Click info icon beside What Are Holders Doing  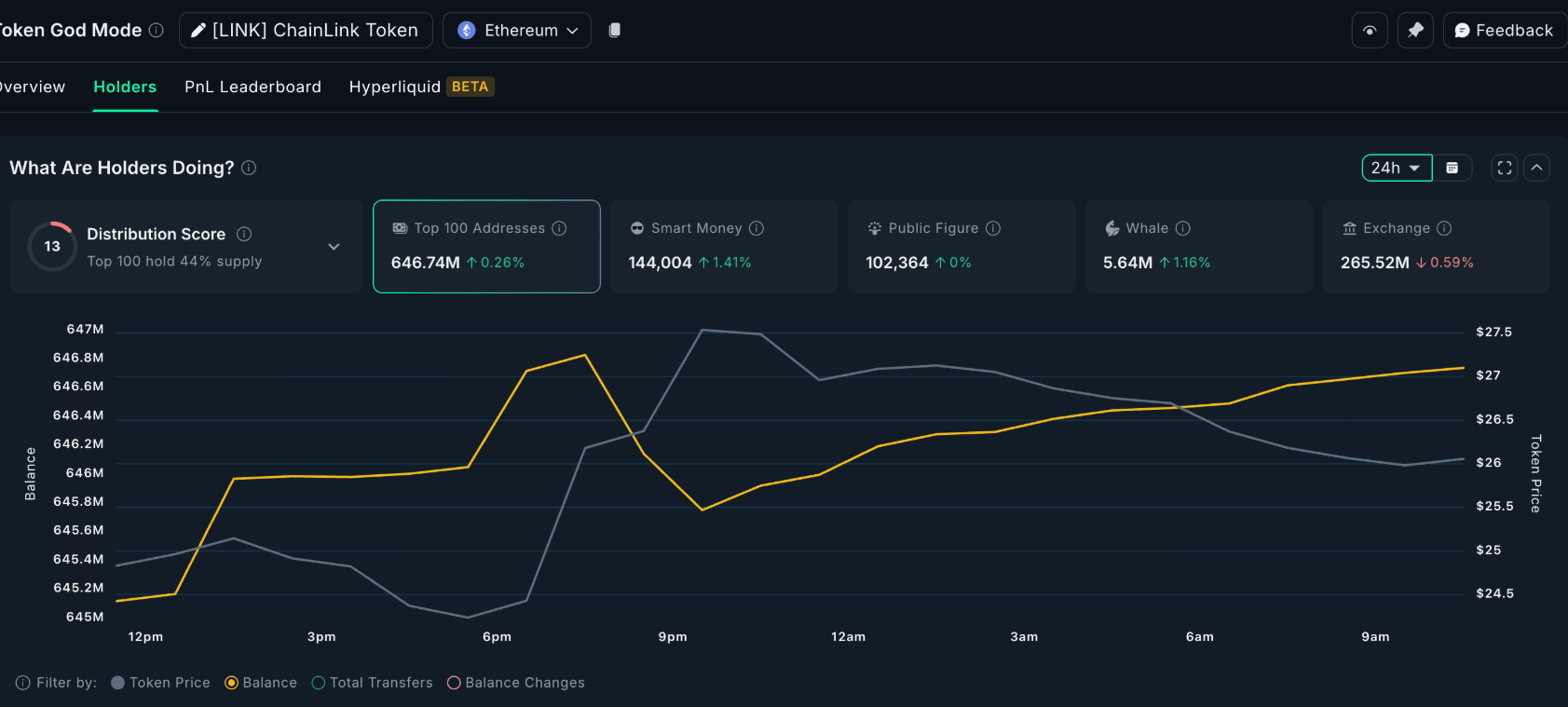click(249, 168)
